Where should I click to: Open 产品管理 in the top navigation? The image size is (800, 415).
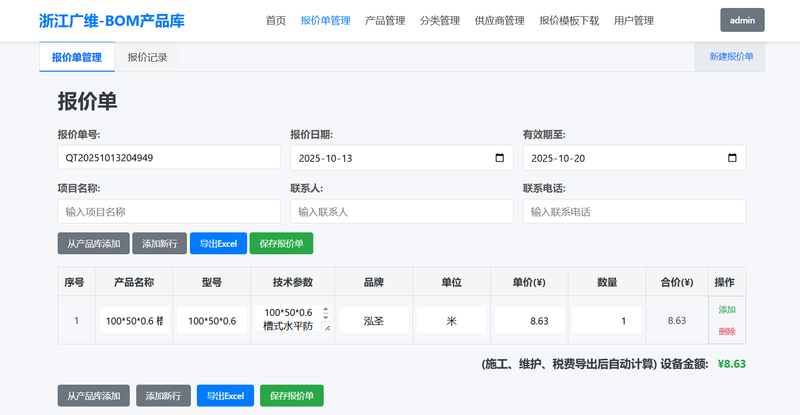click(x=385, y=20)
